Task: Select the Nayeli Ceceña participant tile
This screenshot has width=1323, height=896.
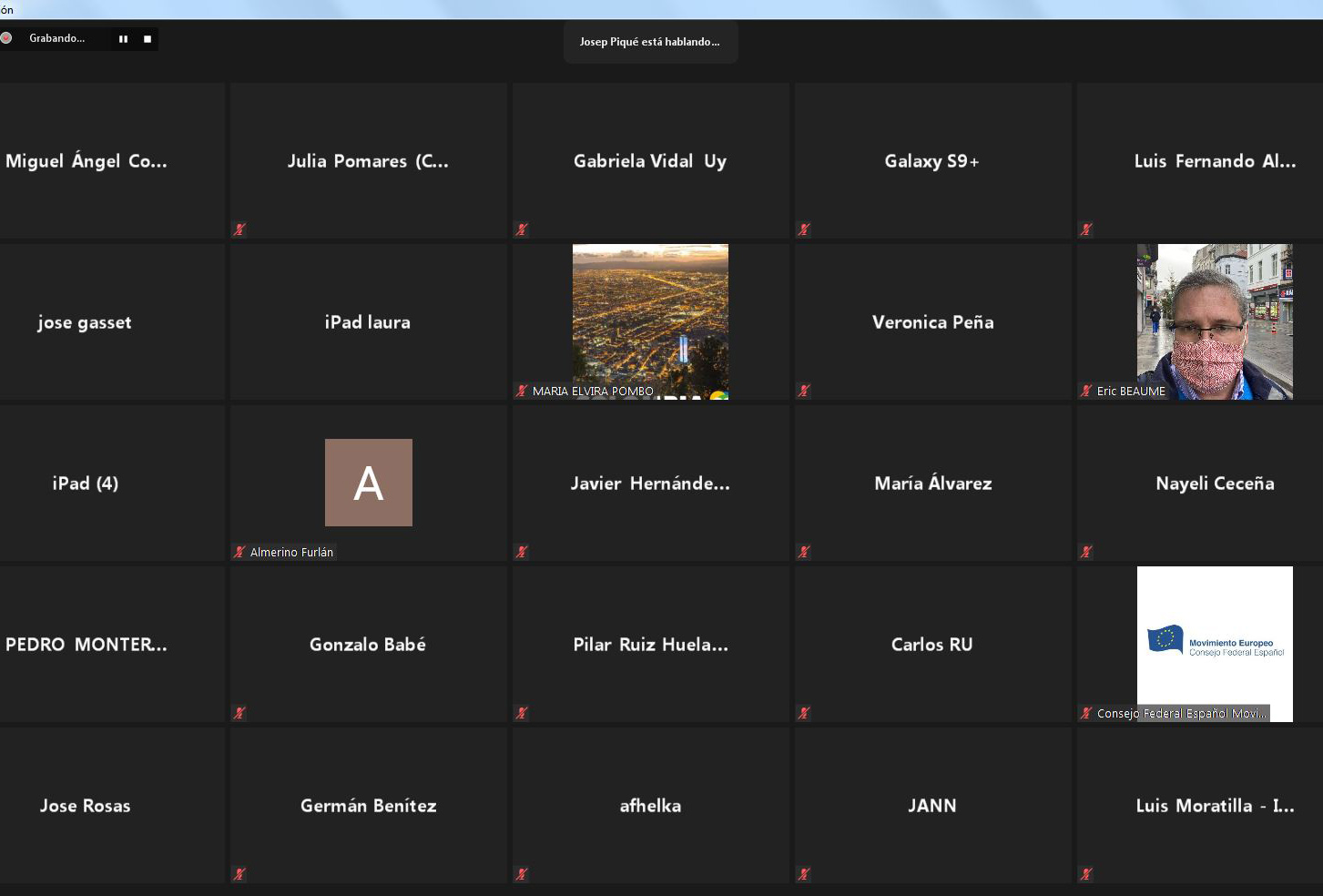Action: coord(1214,484)
